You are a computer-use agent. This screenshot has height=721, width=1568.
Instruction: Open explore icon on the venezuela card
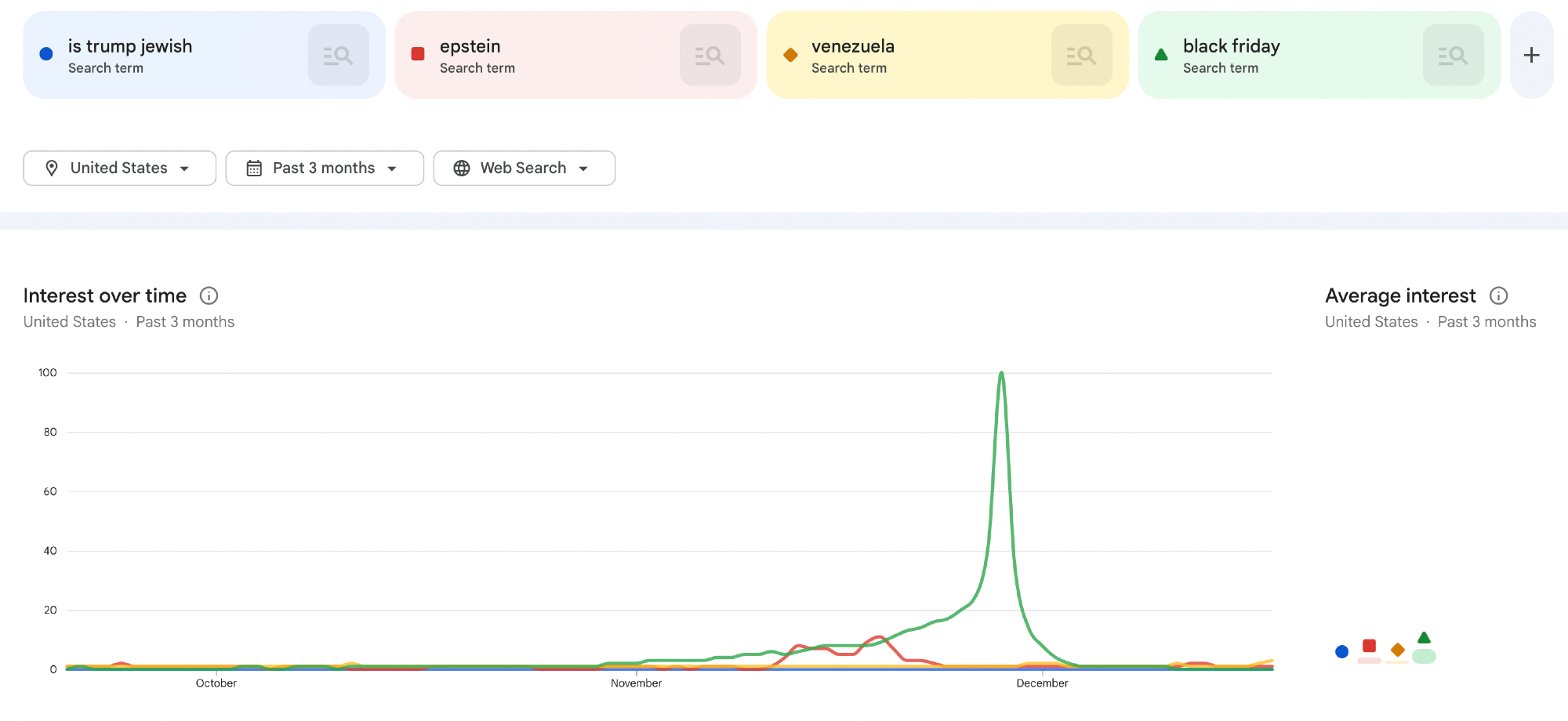point(1081,55)
